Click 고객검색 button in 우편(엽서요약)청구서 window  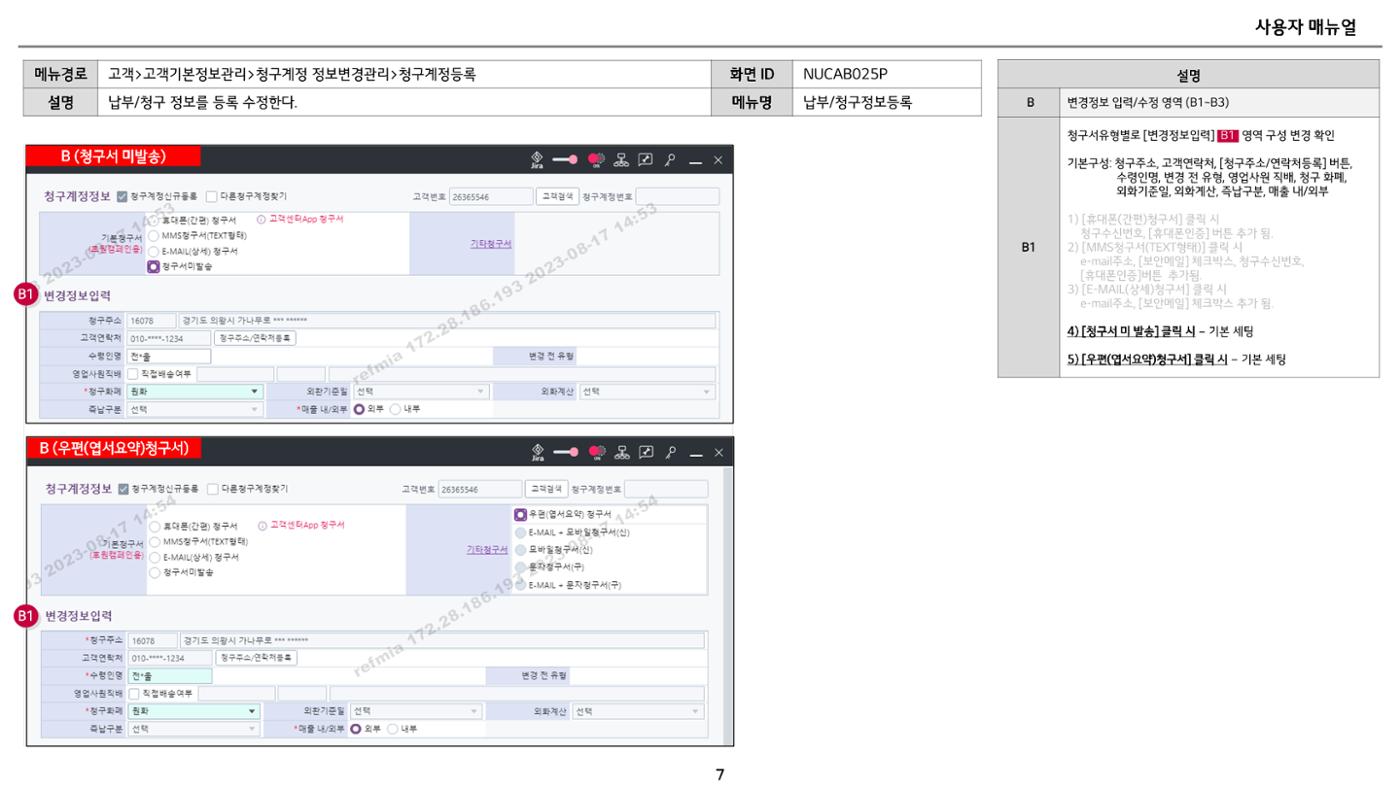[x=546, y=489]
